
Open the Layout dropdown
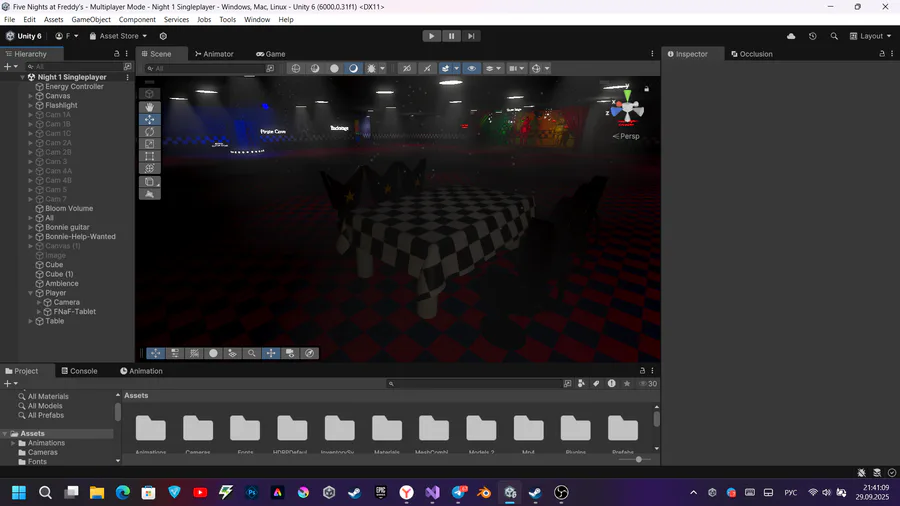pyautogui.click(x=871, y=36)
